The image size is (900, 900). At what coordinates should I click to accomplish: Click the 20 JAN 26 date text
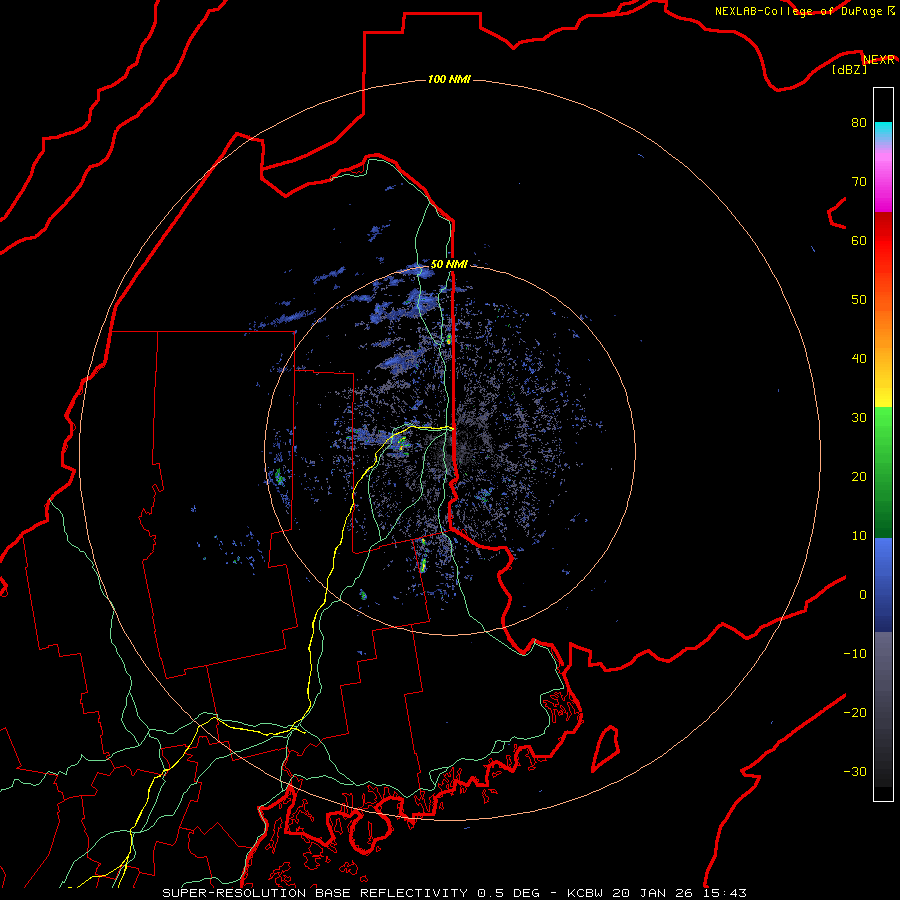[x=655, y=893]
